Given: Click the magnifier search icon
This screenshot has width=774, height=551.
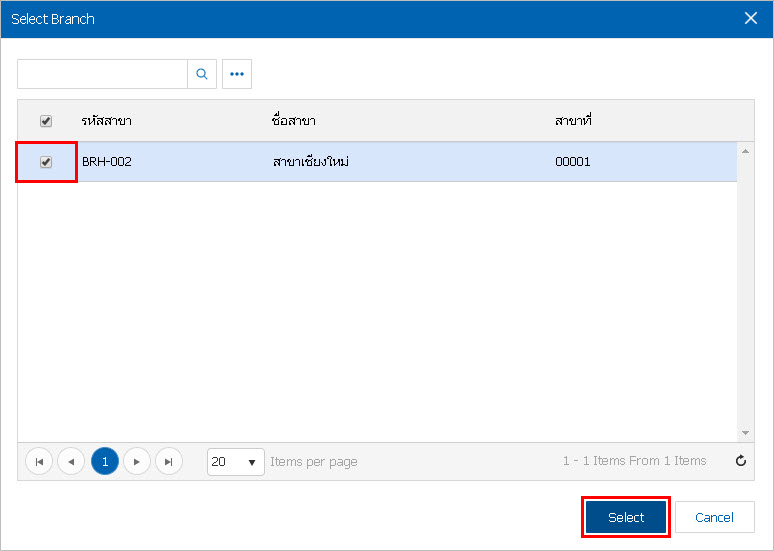Looking at the screenshot, I should coord(202,74).
